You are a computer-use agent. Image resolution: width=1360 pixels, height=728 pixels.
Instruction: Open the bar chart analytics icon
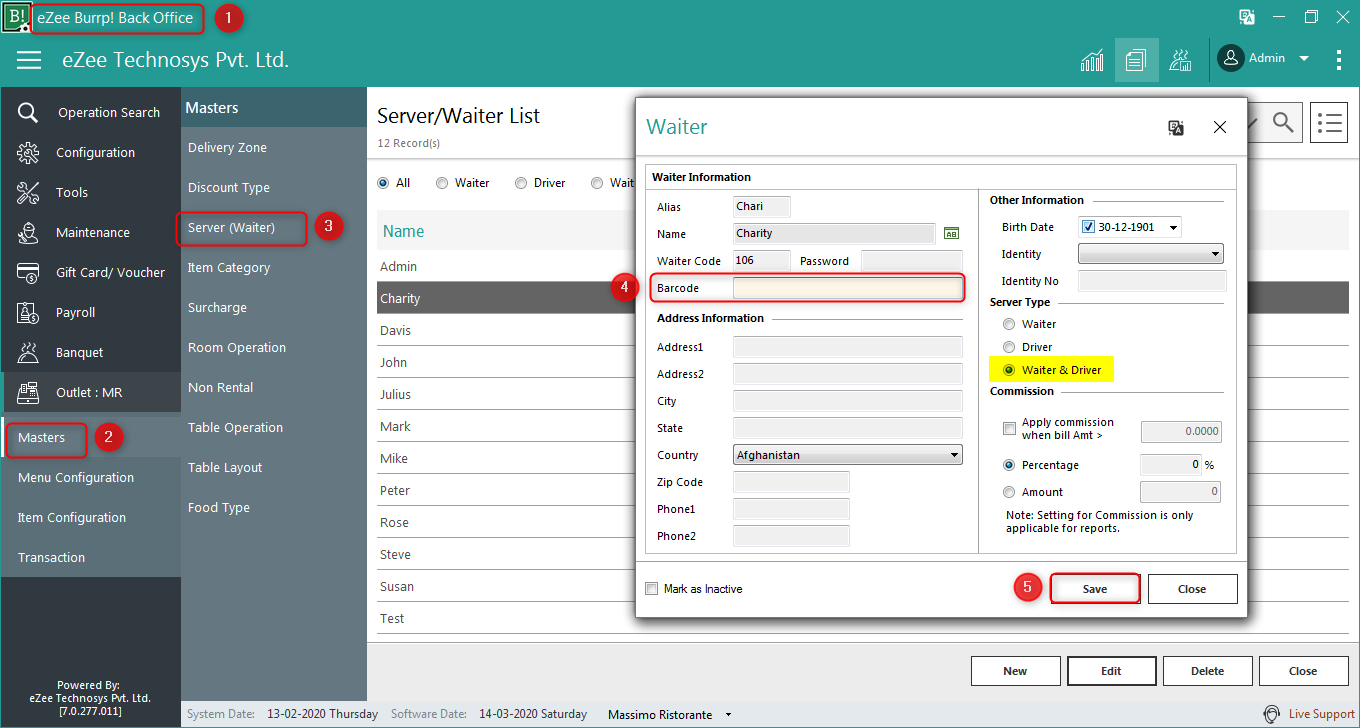(1093, 60)
